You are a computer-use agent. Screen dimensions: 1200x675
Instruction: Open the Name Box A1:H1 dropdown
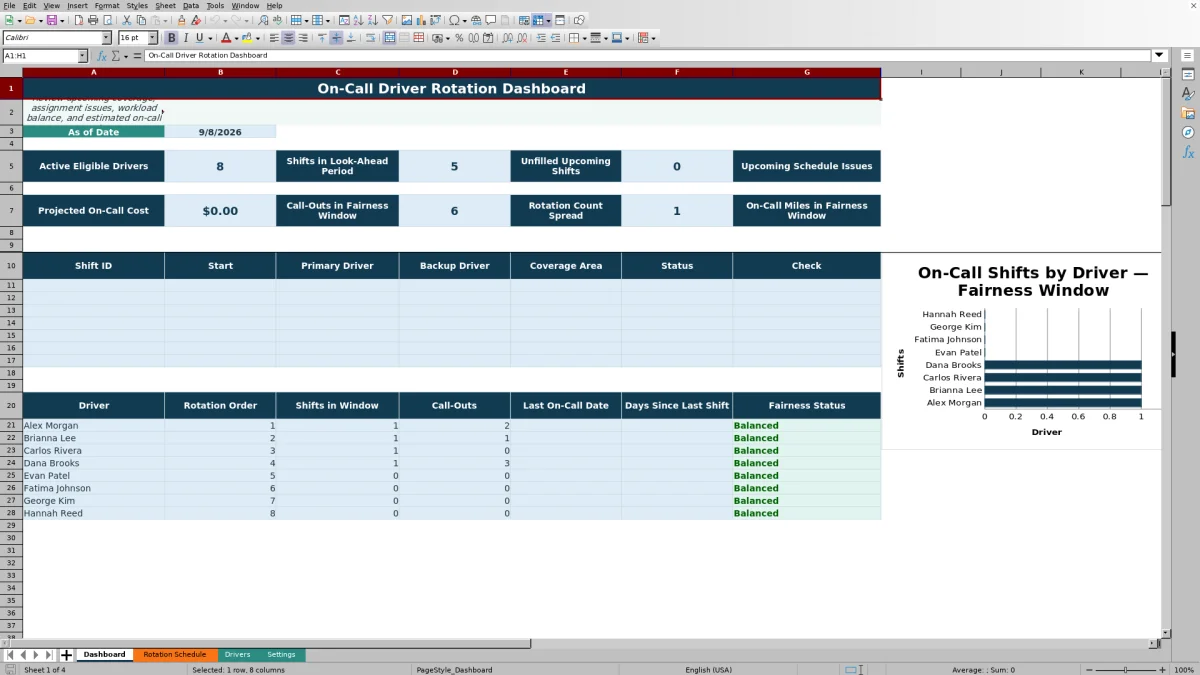[82, 56]
